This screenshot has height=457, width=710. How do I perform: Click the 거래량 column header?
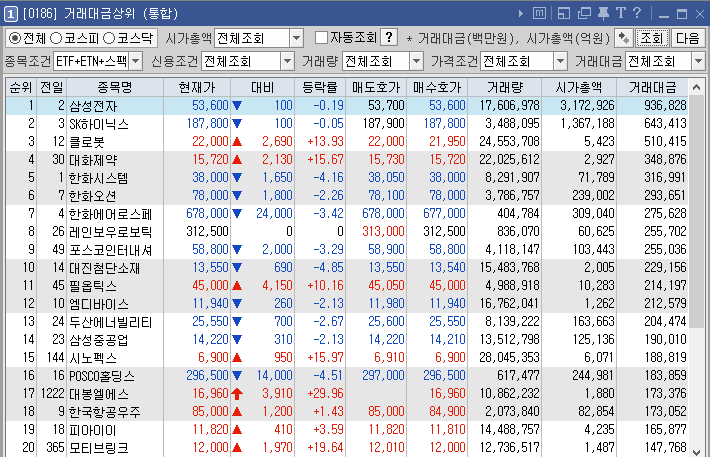click(504, 87)
